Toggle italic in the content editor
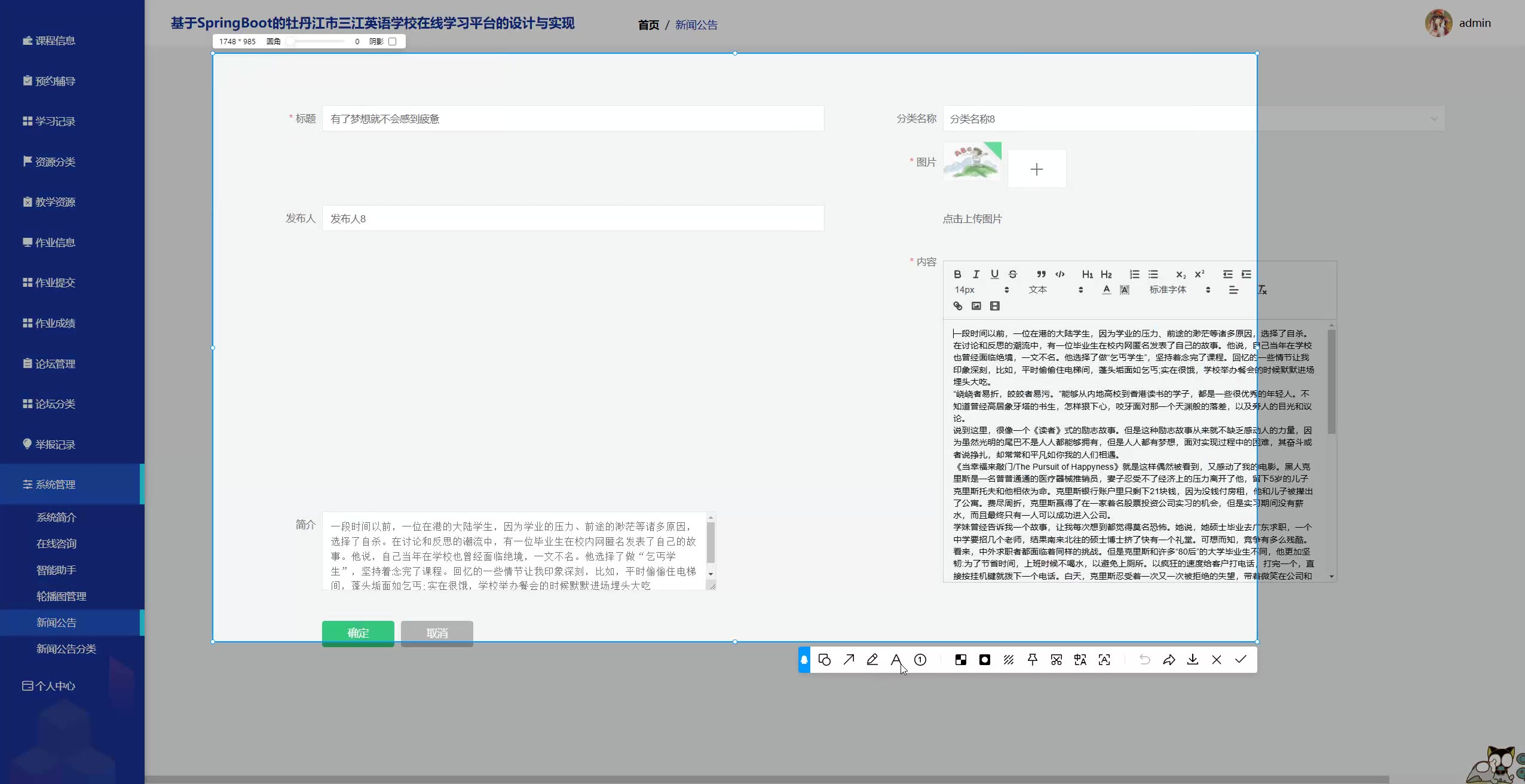The width and height of the screenshot is (1525, 784). pyautogui.click(x=976, y=274)
